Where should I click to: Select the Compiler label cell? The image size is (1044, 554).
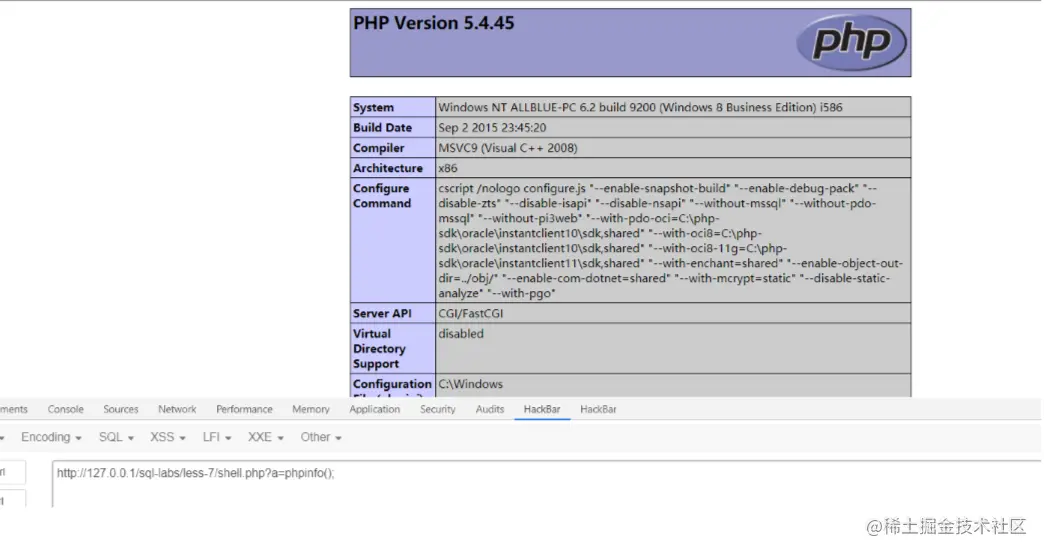pyautogui.click(x=393, y=148)
